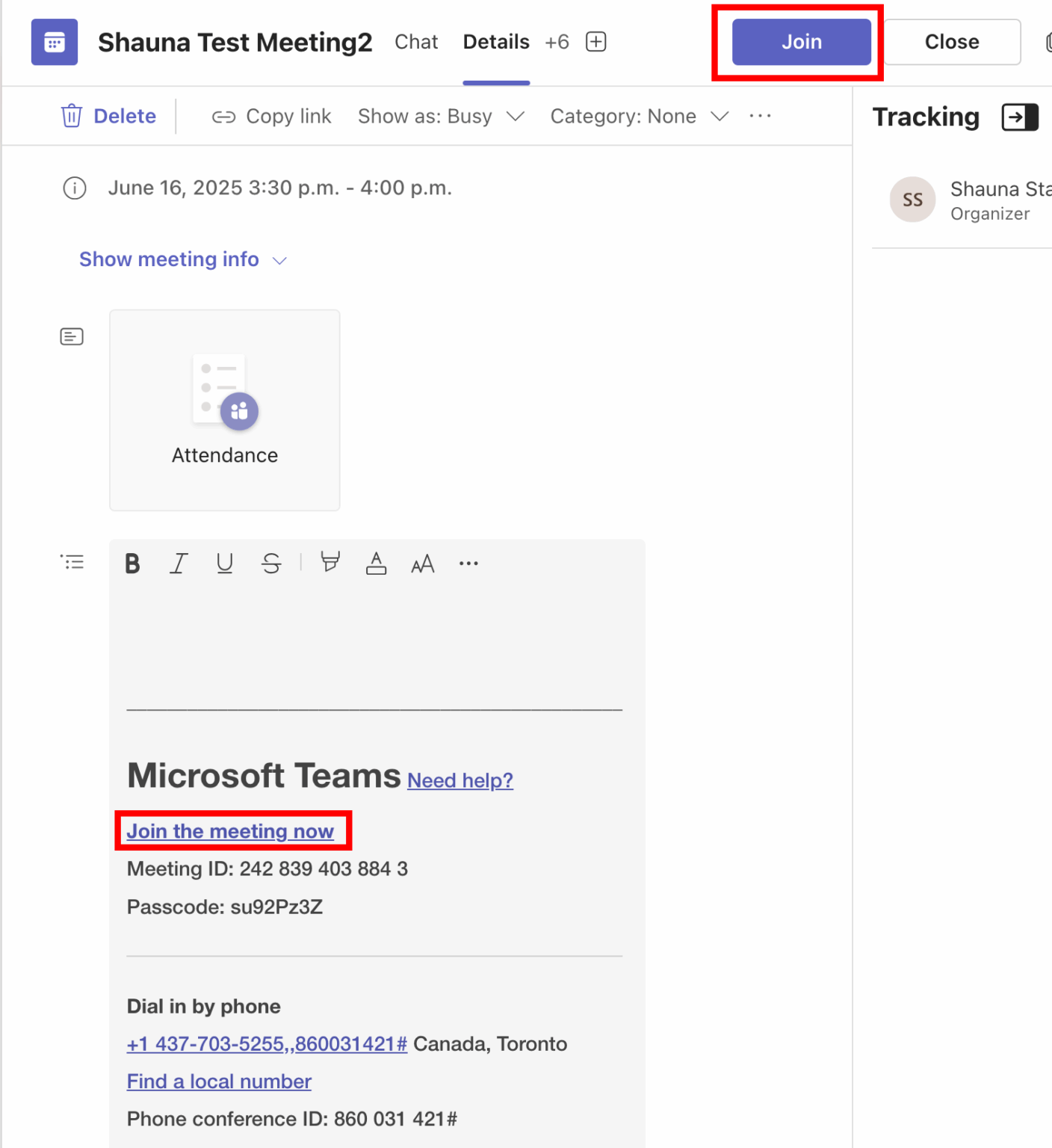Open the Category: None dropdown

coord(639,117)
